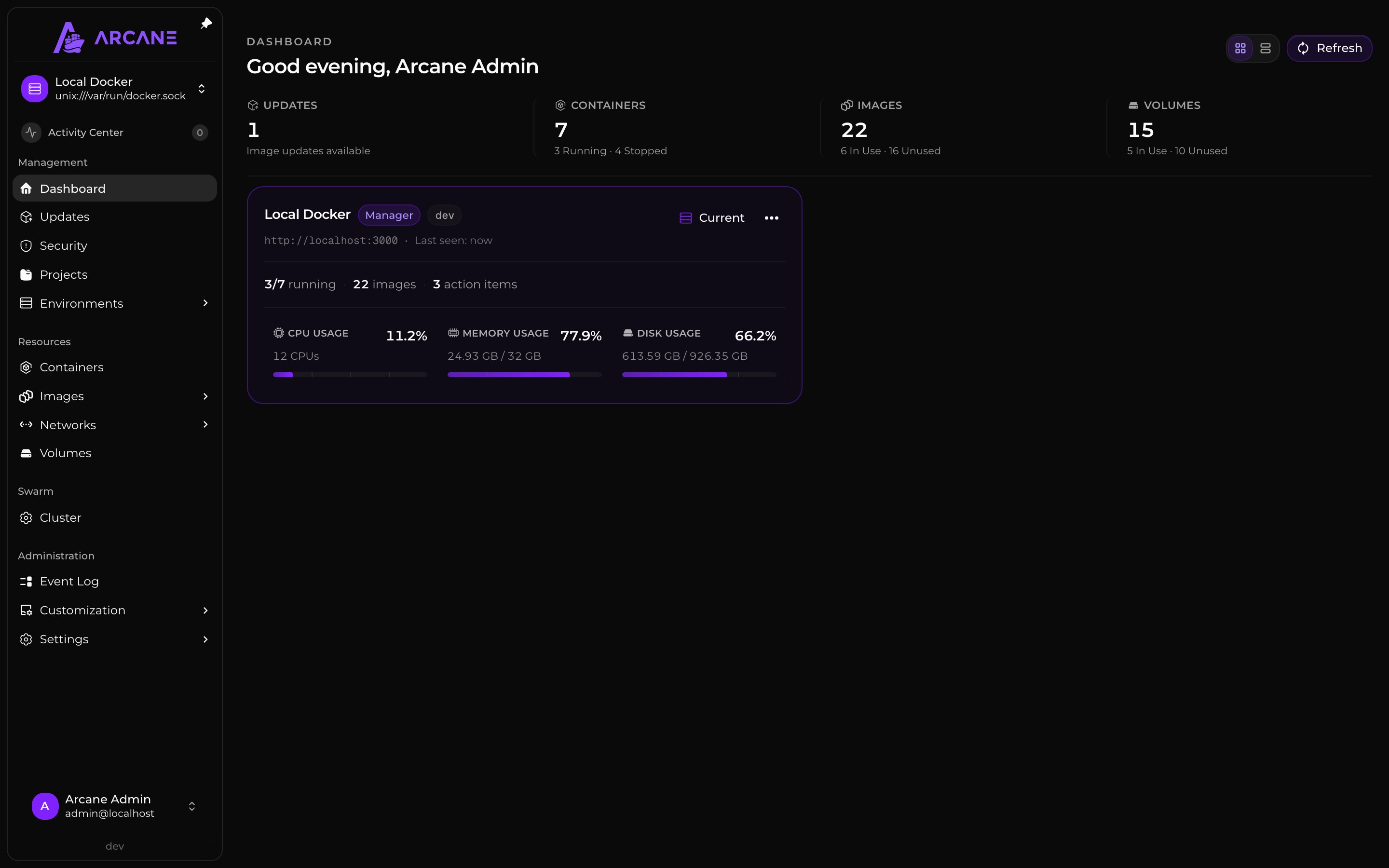The height and width of the screenshot is (868, 1389).
Task: Click the Activity Center count badge
Action: [x=200, y=133]
